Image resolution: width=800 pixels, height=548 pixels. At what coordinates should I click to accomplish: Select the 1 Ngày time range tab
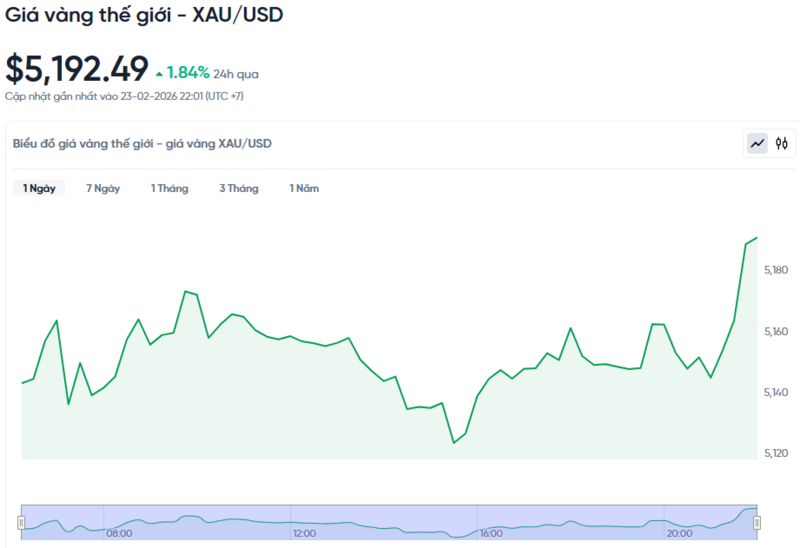[39, 188]
